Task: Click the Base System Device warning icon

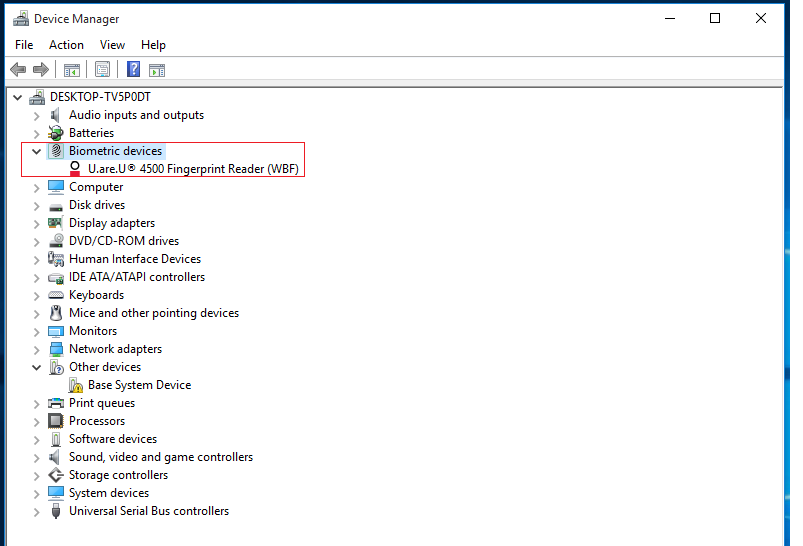Action: click(x=75, y=385)
